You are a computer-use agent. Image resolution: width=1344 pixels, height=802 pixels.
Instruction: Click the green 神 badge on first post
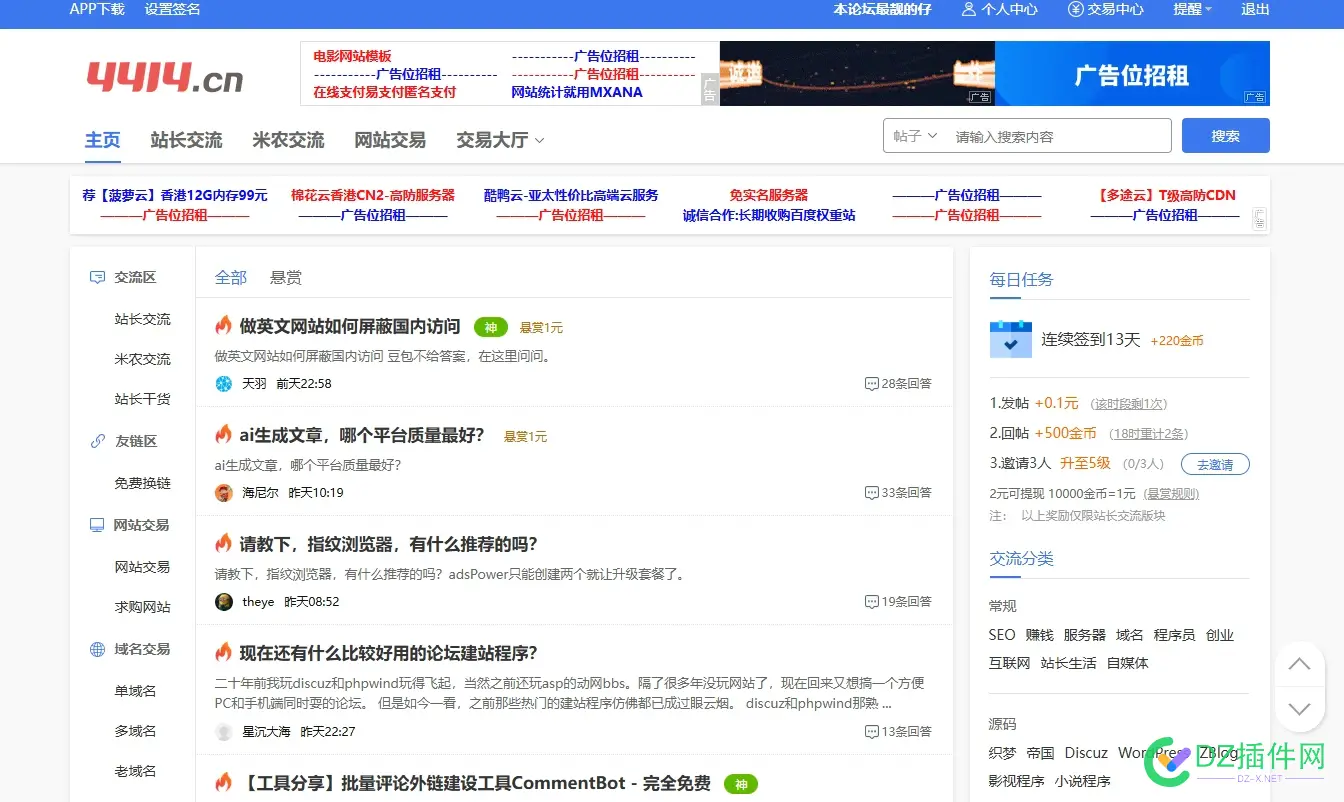490,326
